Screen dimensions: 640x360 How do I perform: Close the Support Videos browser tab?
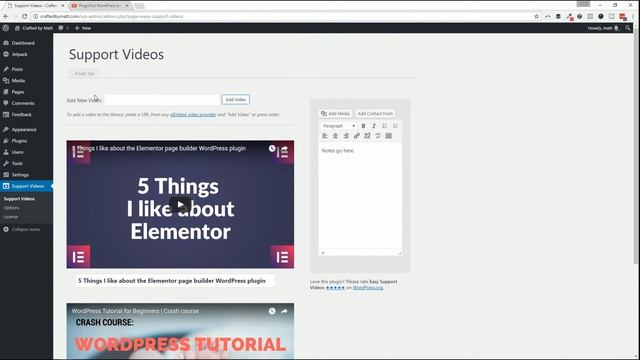63,6
